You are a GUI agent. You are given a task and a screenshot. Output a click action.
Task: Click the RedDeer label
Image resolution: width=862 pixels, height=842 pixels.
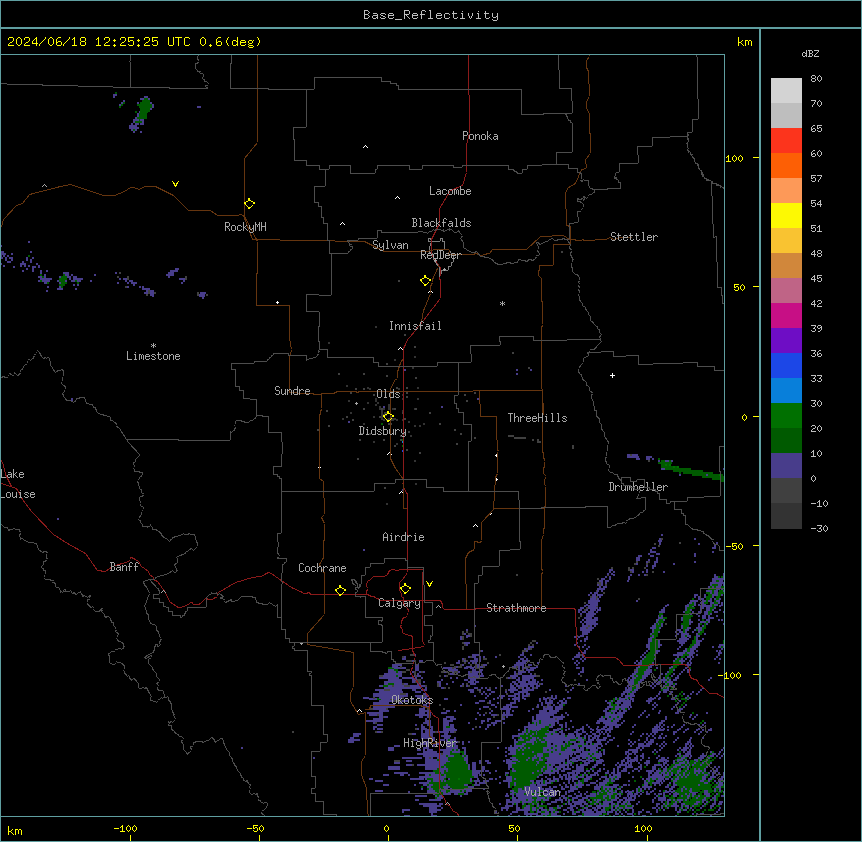pyautogui.click(x=440, y=255)
